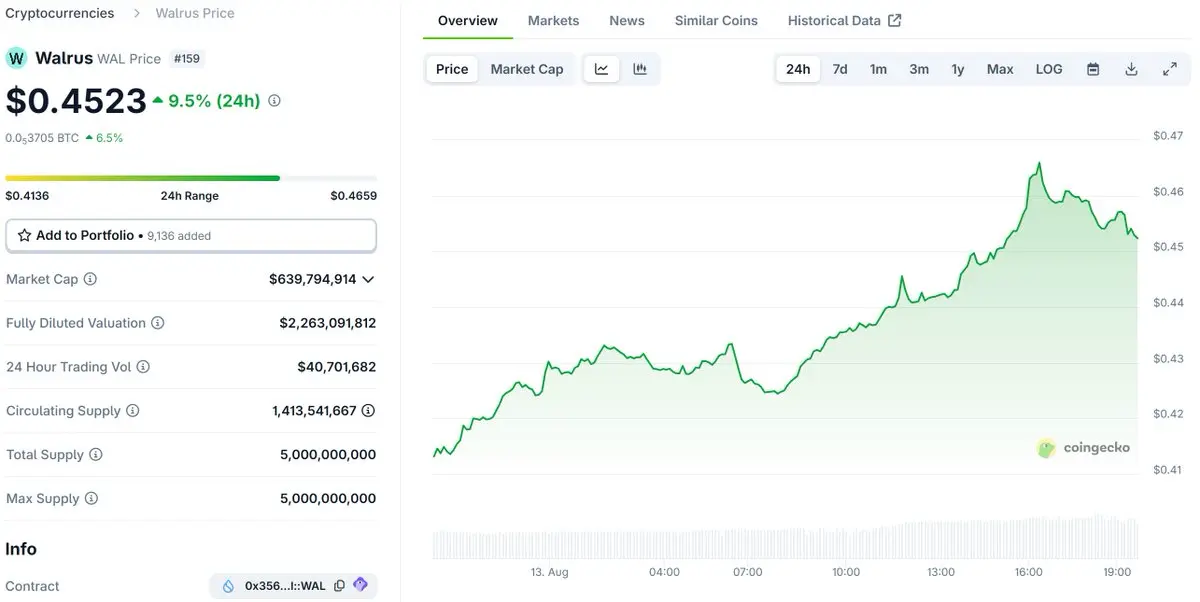1200x602 pixels.
Task: Switch to the candlestick chart icon
Action: click(640, 69)
